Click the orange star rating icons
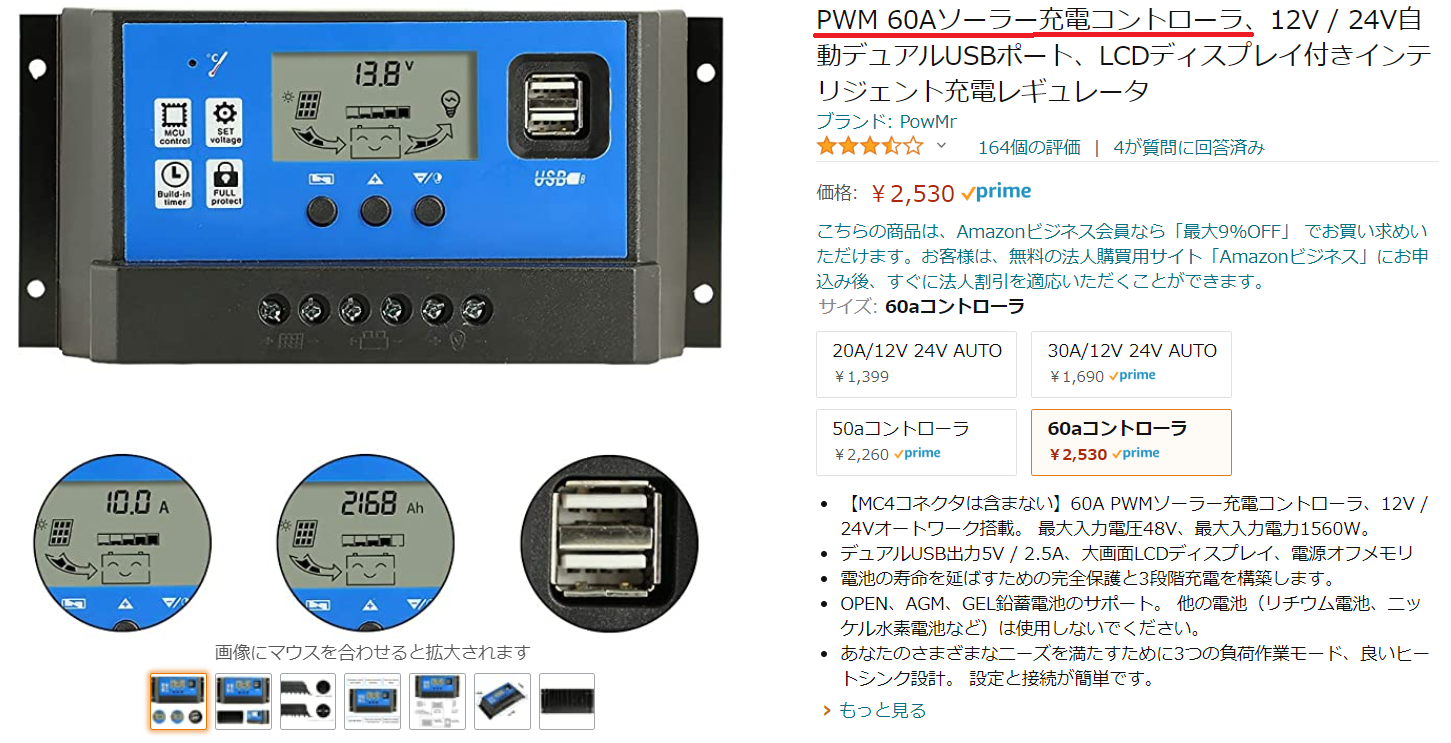Viewport: 1451px width, 743px height. pyautogui.click(x=870, y=147)
